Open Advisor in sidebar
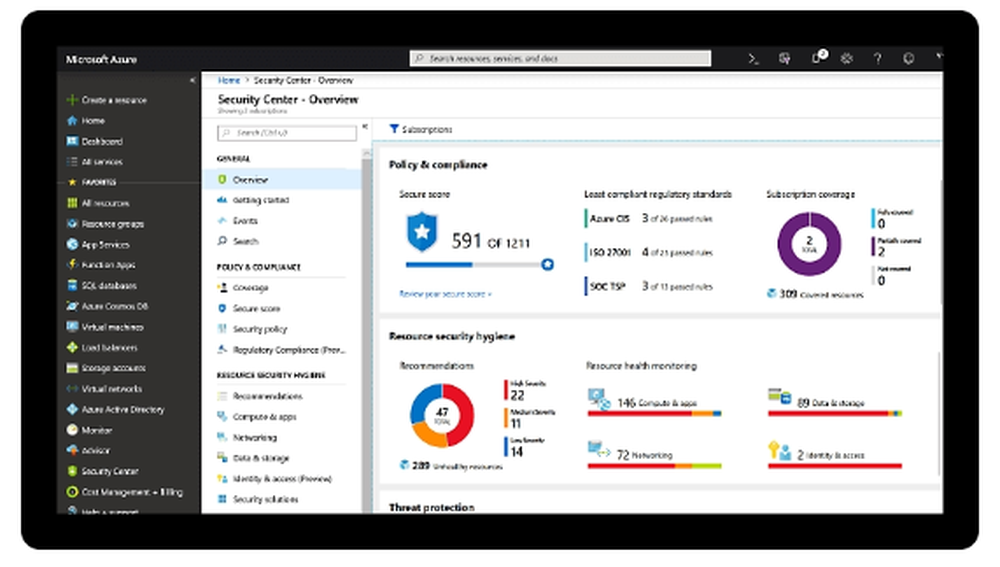Screen dimensions: 1000x567 (88, 450)
